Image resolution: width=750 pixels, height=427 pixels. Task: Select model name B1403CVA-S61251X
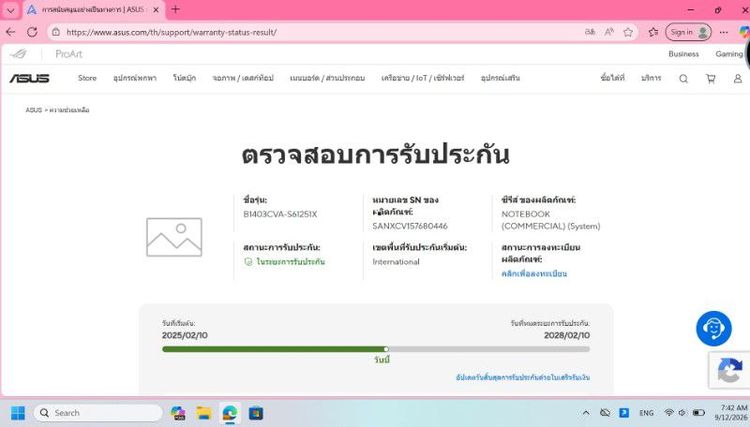coord(280,214)
